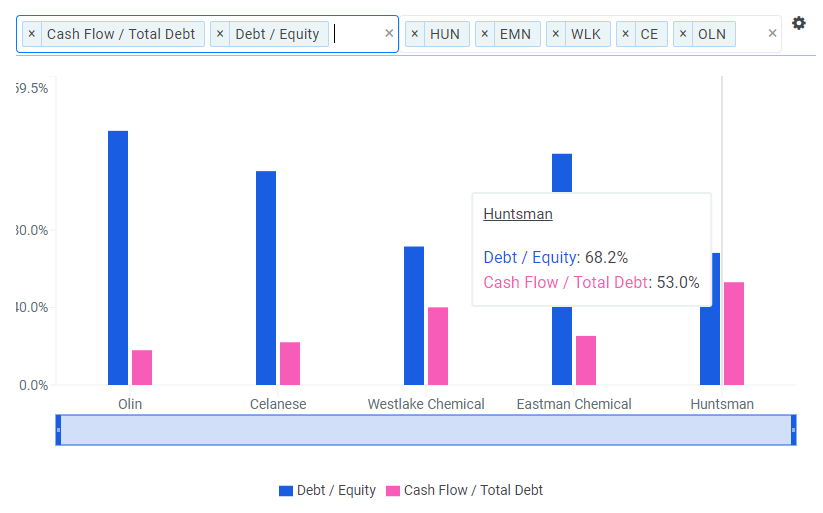Screen dimensions: 823x513
Task: Click Celanese pink Cash Flow bar
Action: pos(290,363)
